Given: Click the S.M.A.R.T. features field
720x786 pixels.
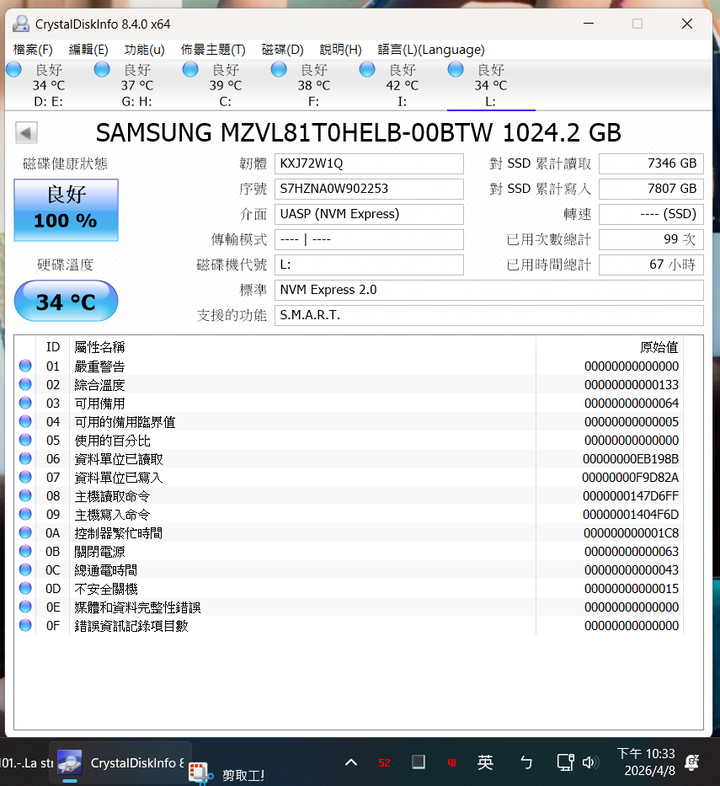Looking at the screenshot, I should [489, 315].
